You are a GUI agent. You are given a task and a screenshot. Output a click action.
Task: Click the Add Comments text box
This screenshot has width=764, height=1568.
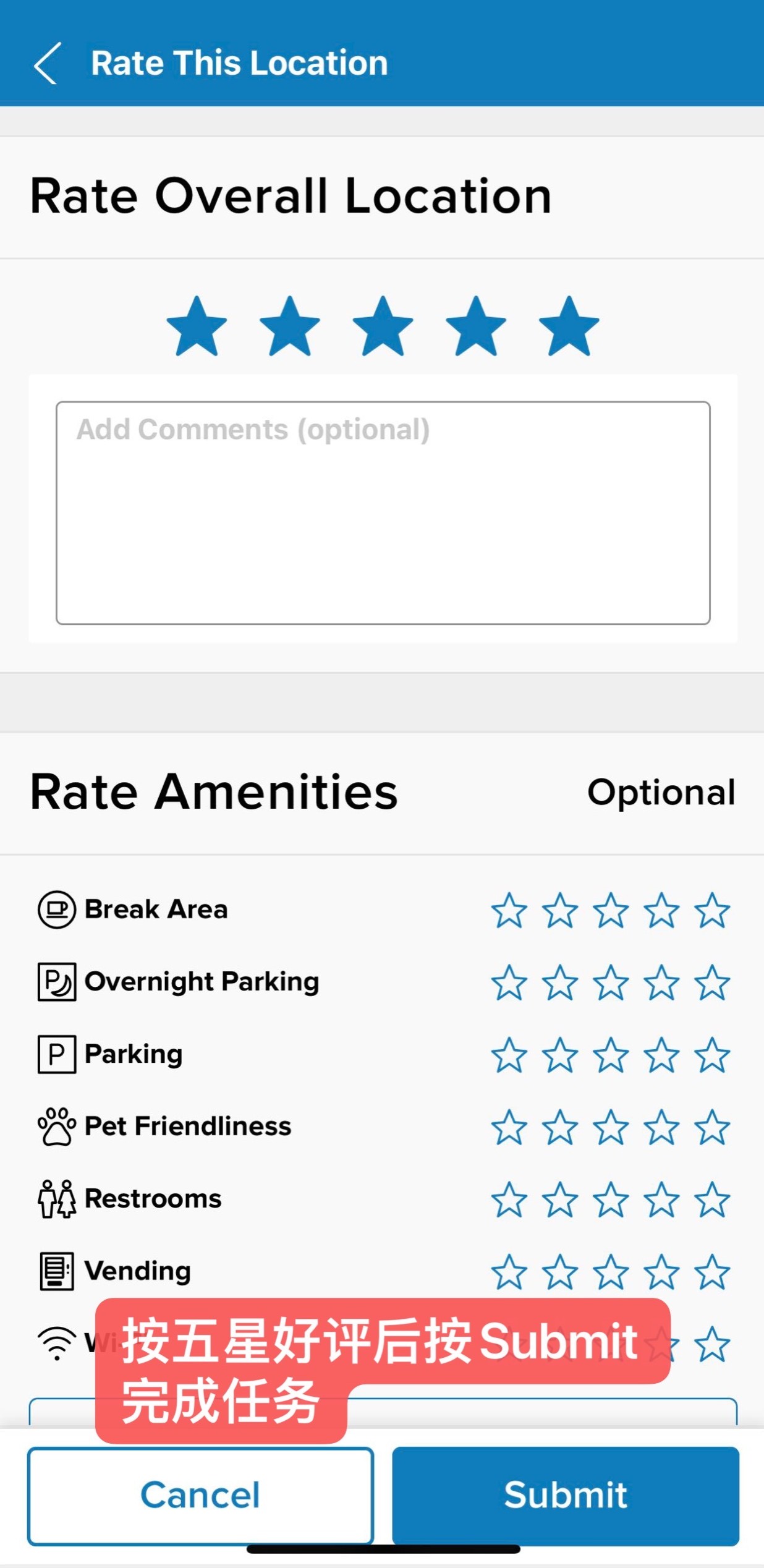[x=383, y=513]
